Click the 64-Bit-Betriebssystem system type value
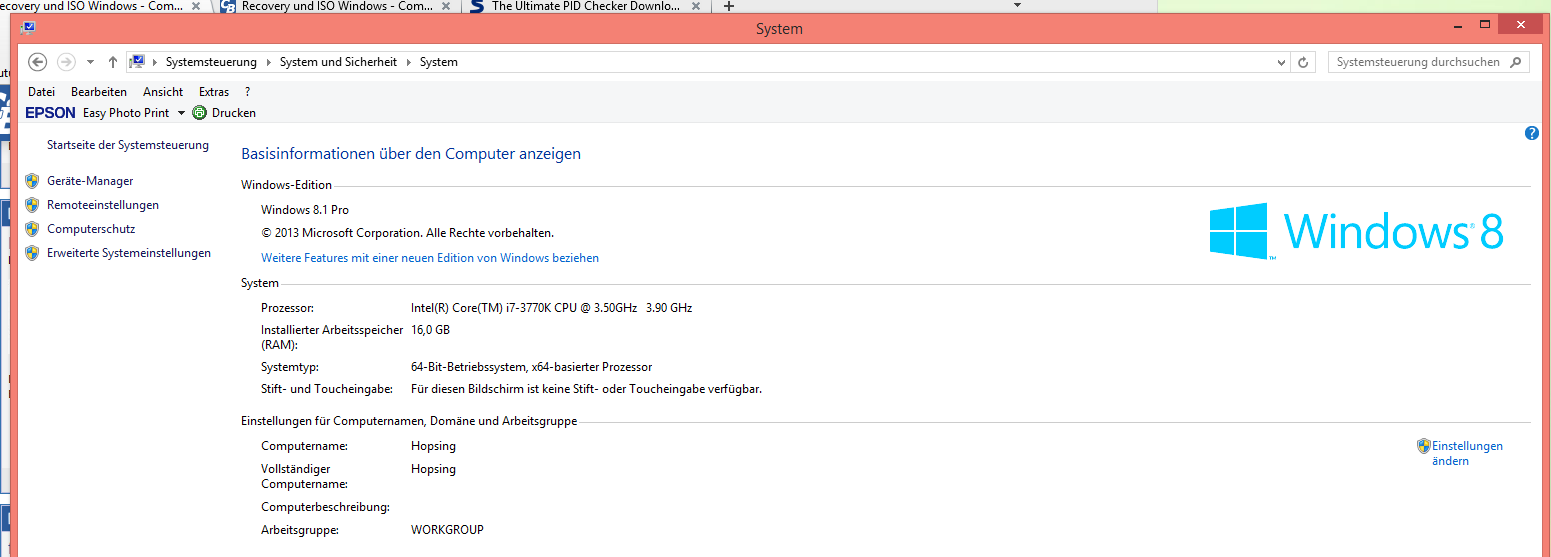This screenshot has height=557, width=1551. [x=531, y=367]
